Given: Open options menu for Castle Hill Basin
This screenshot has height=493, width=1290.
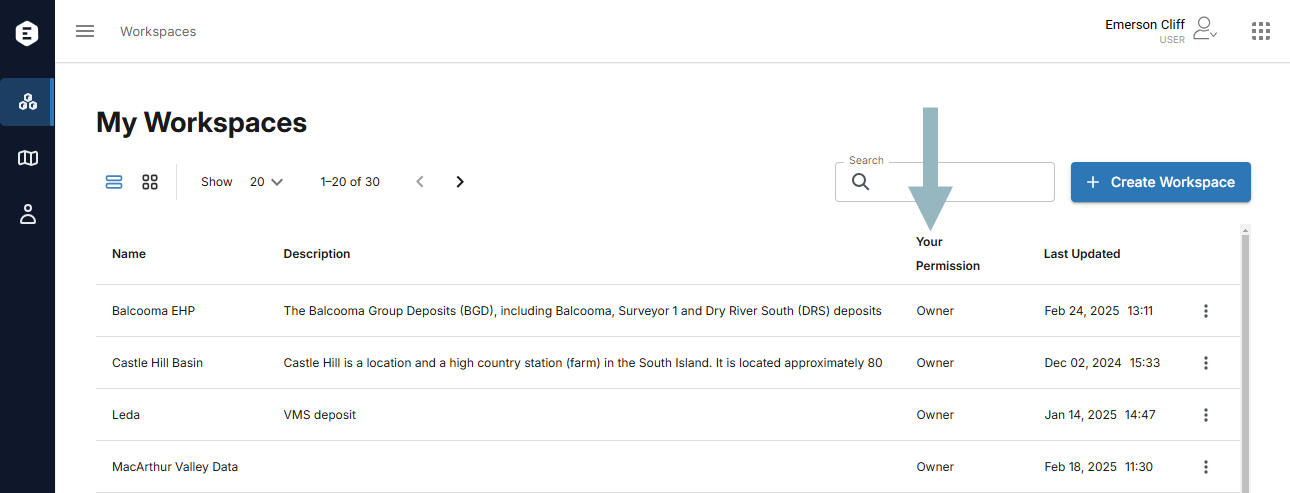Looking at the screenshot, I should point(1206,363).
